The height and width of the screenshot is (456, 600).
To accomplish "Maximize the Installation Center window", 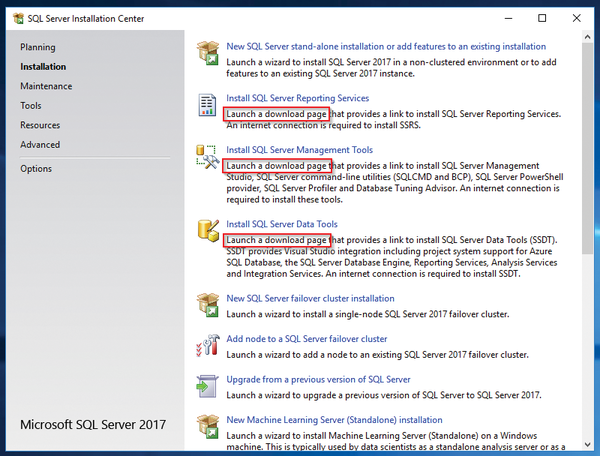I will 542,18.
